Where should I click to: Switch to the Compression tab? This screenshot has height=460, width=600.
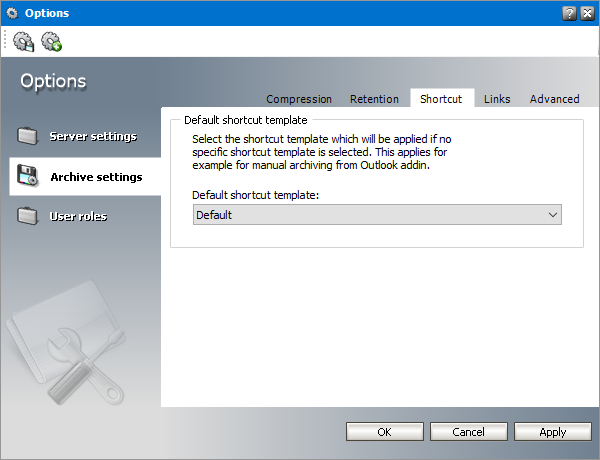click(299, 99)
